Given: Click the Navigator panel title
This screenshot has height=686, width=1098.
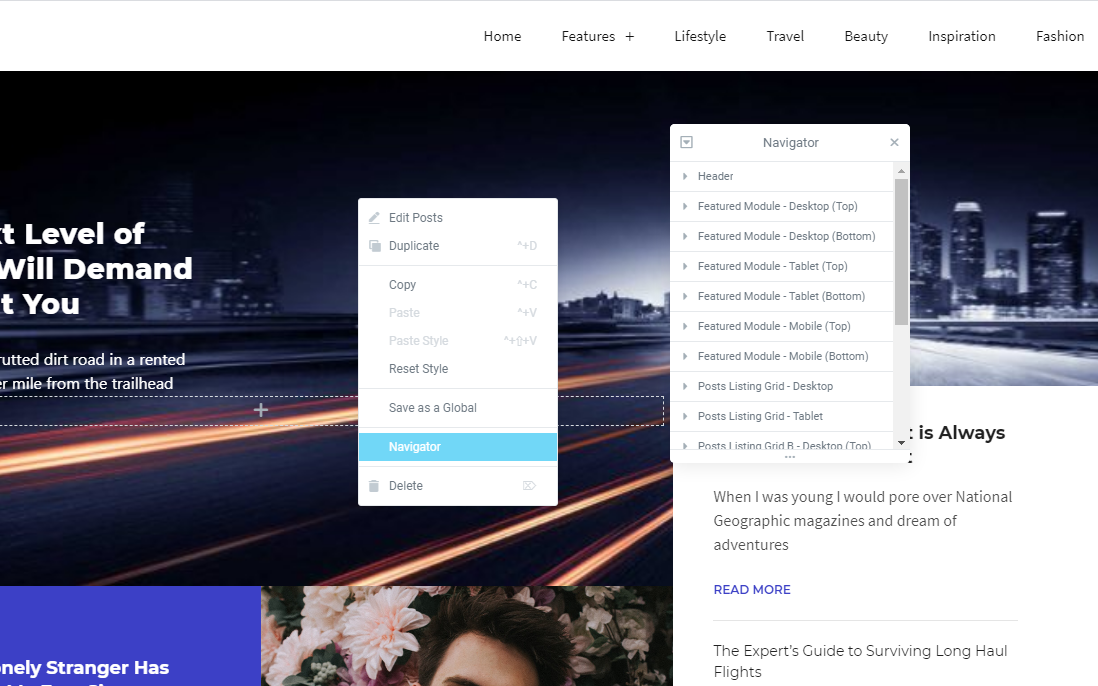Looking at the screenshot, I should point(791,143).
